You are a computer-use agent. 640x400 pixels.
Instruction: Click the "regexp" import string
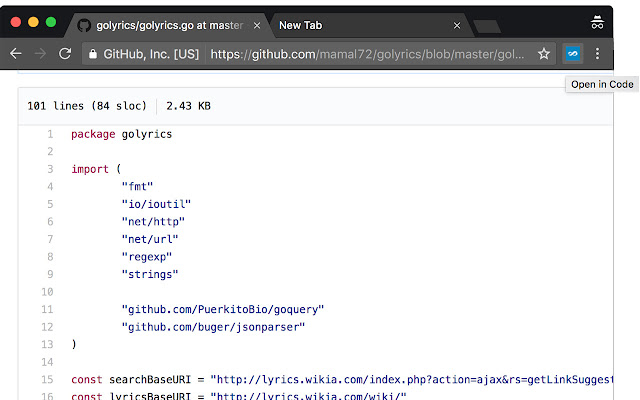[x=147, y=257]
